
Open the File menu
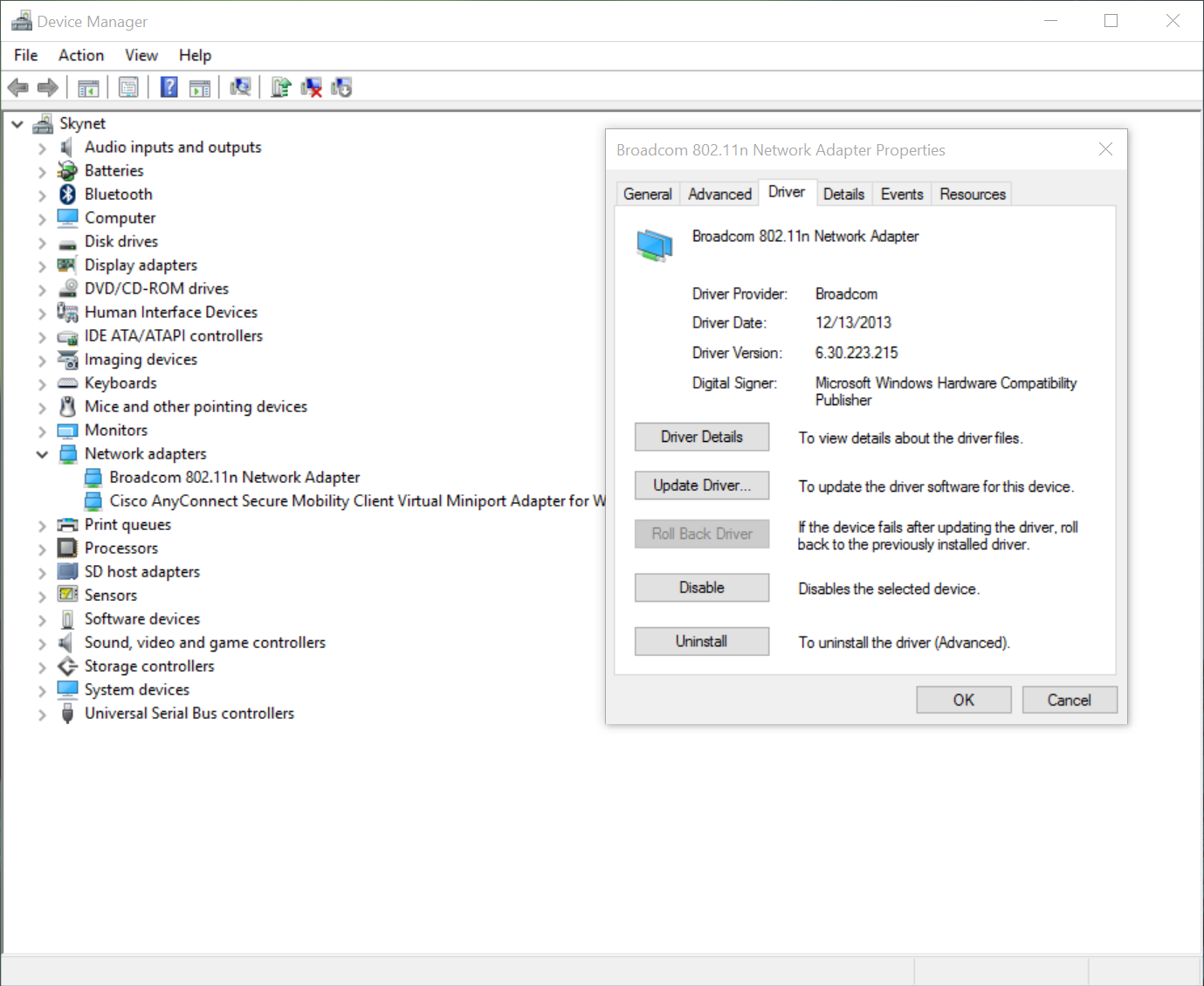[x=26, y=55]
